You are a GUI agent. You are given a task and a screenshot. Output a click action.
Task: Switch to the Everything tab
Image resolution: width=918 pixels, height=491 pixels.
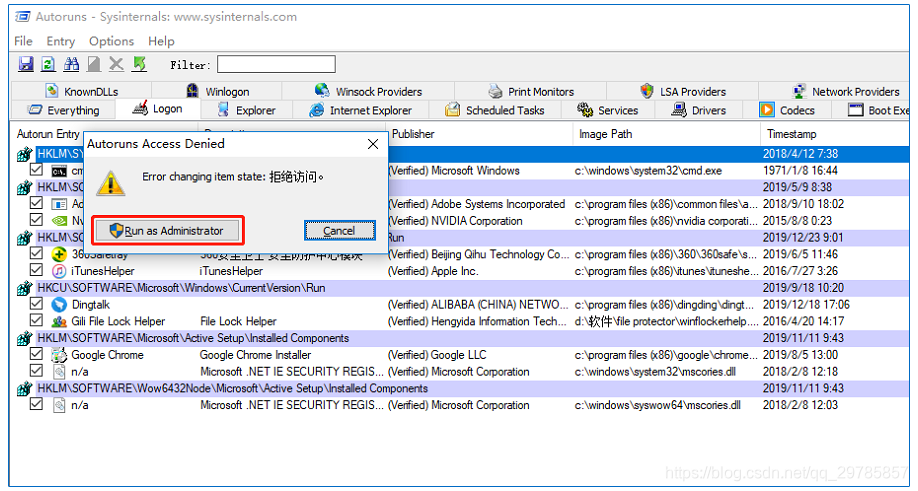point(64,110)
